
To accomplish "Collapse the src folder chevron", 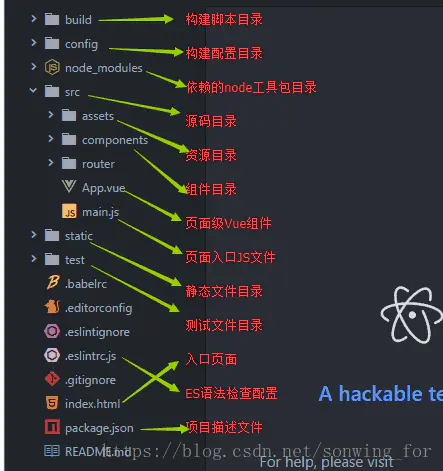I will (33, 90).
